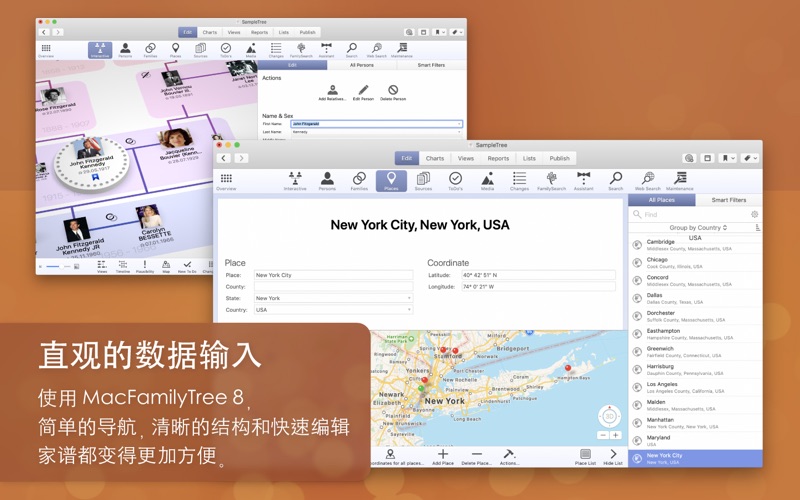This screenshot has height=500, width=800.
Task: Open Media in the back window toolbar
Action: pyautogui.click(x=251, y=50)
